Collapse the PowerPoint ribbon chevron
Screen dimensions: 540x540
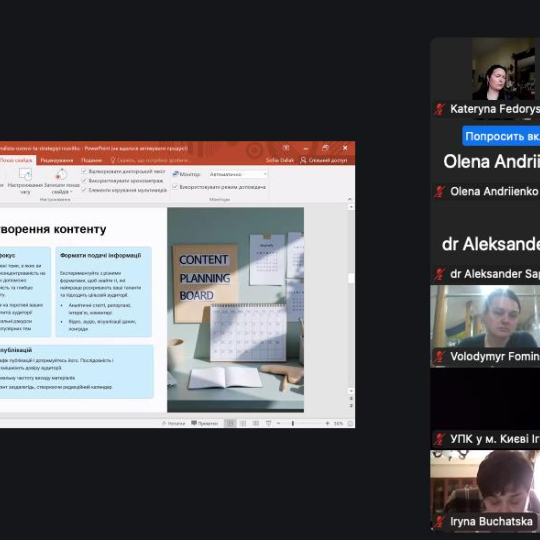click(350, 199)
